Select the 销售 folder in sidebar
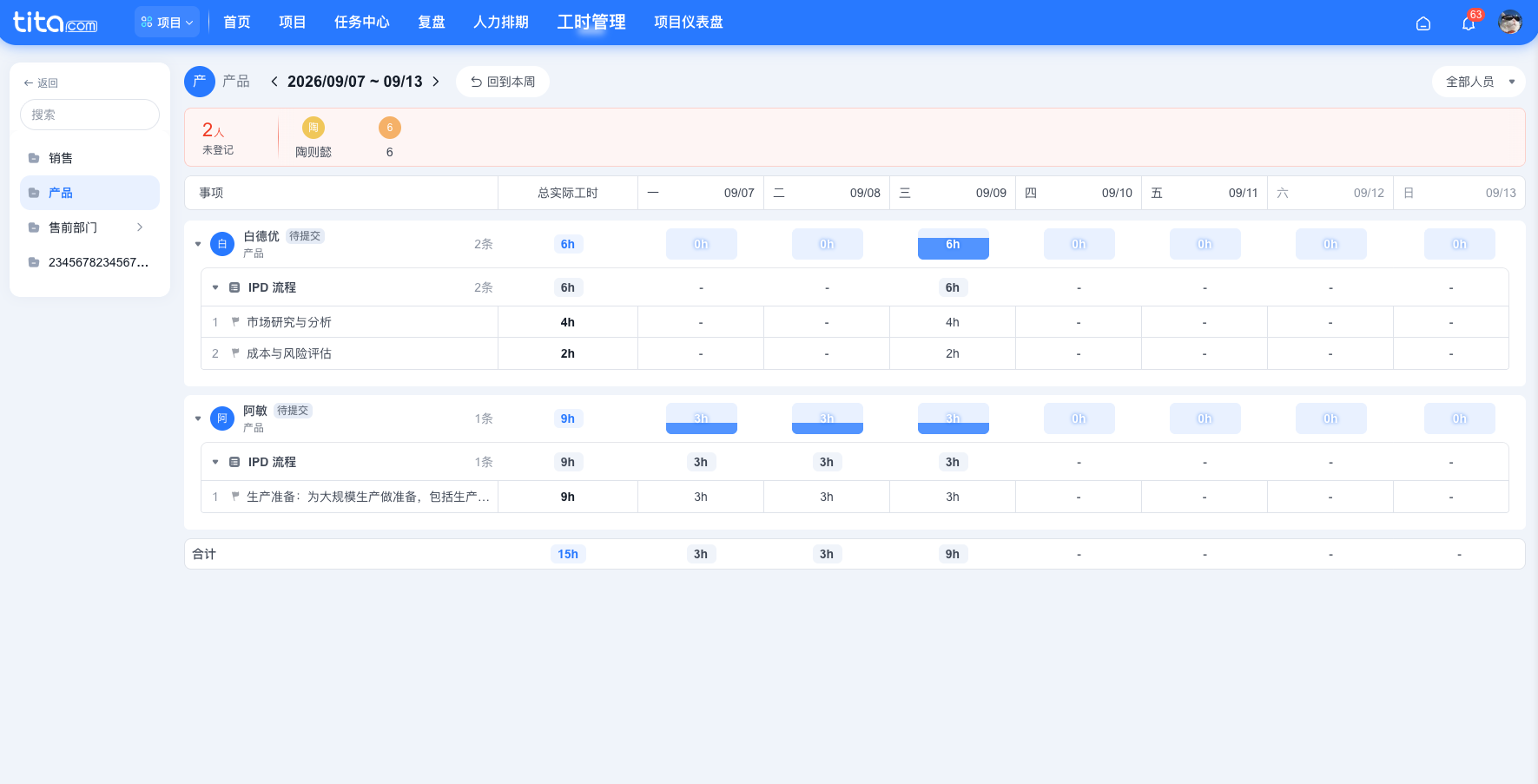Screen dimensions: 1538x784 (89, 158)
